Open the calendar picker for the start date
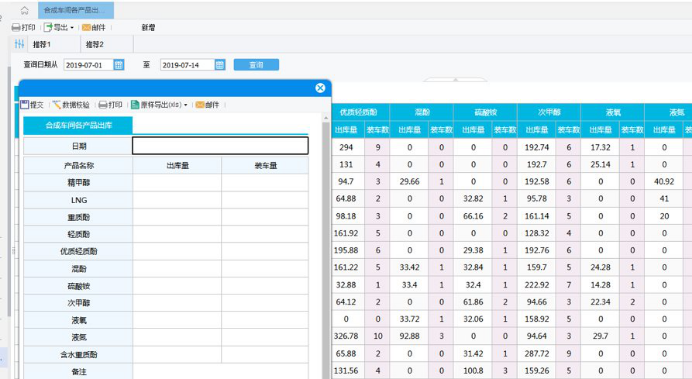Image resolution: width=692 pixels, height=379 pixels. point(119,65)
